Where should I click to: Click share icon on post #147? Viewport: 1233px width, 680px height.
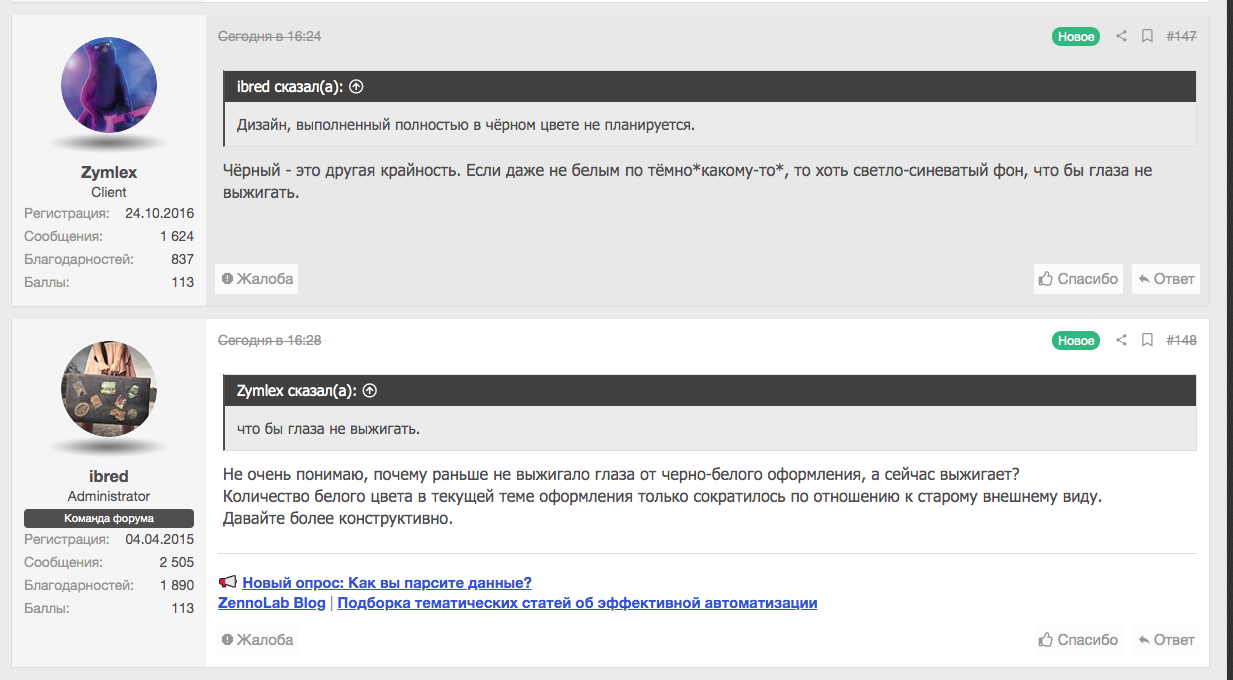click(1121, 37)
